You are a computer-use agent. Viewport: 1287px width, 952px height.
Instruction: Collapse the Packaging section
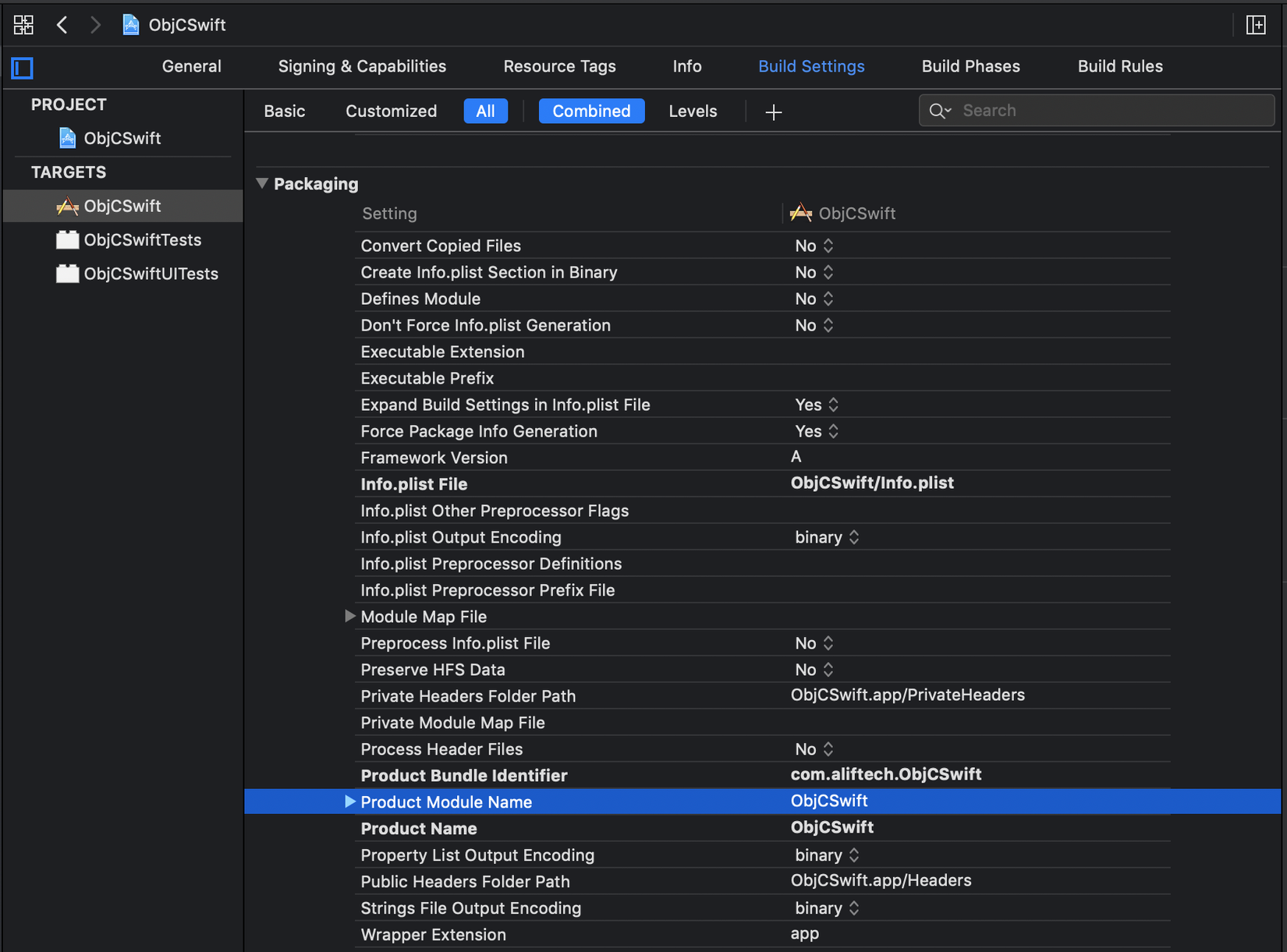pos(262,184)
